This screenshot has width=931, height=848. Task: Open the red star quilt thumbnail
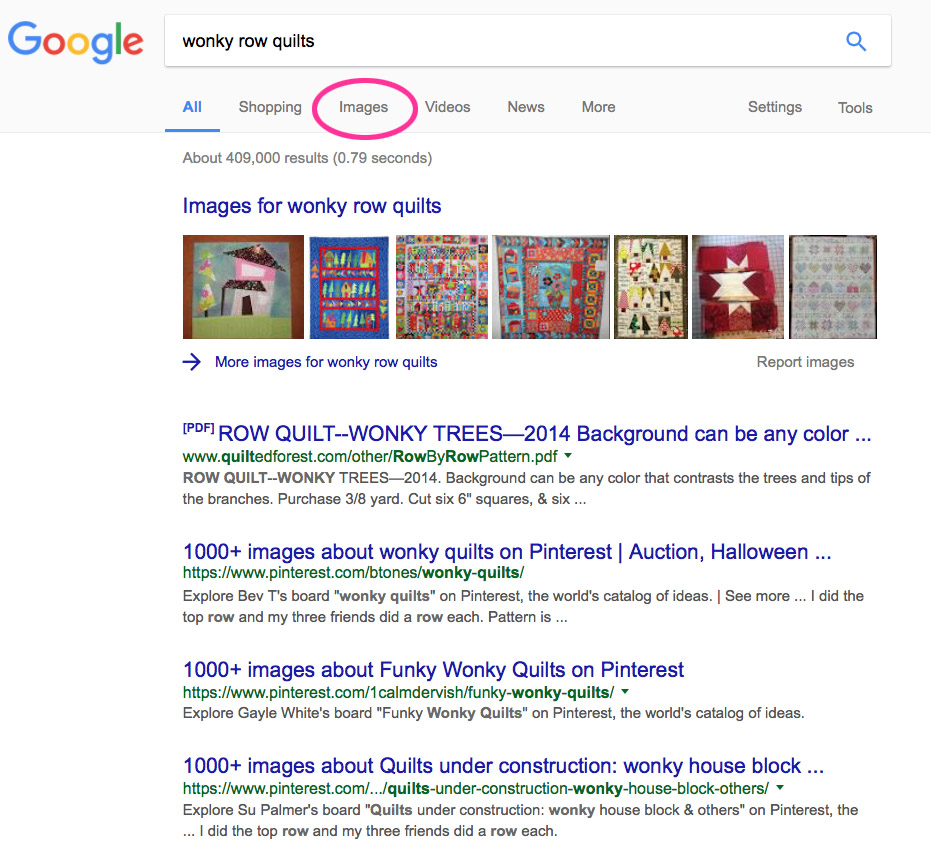coord(738,287)
